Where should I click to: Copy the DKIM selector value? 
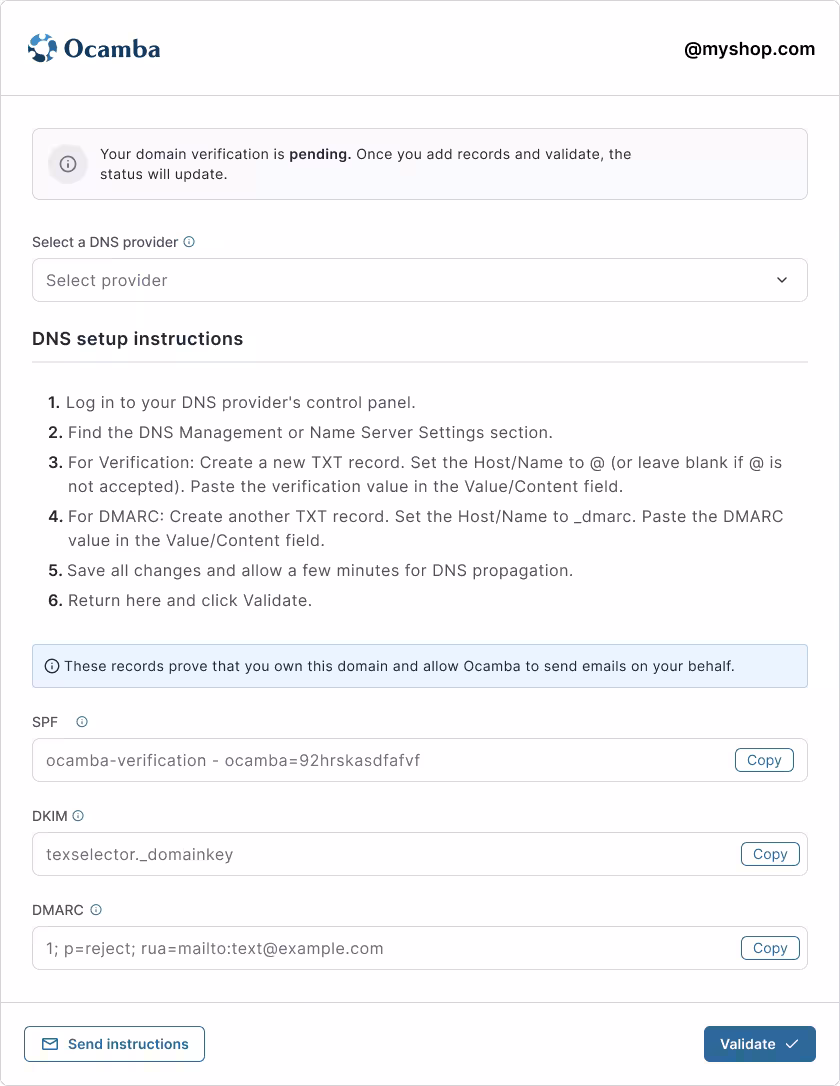coord(770,854)
